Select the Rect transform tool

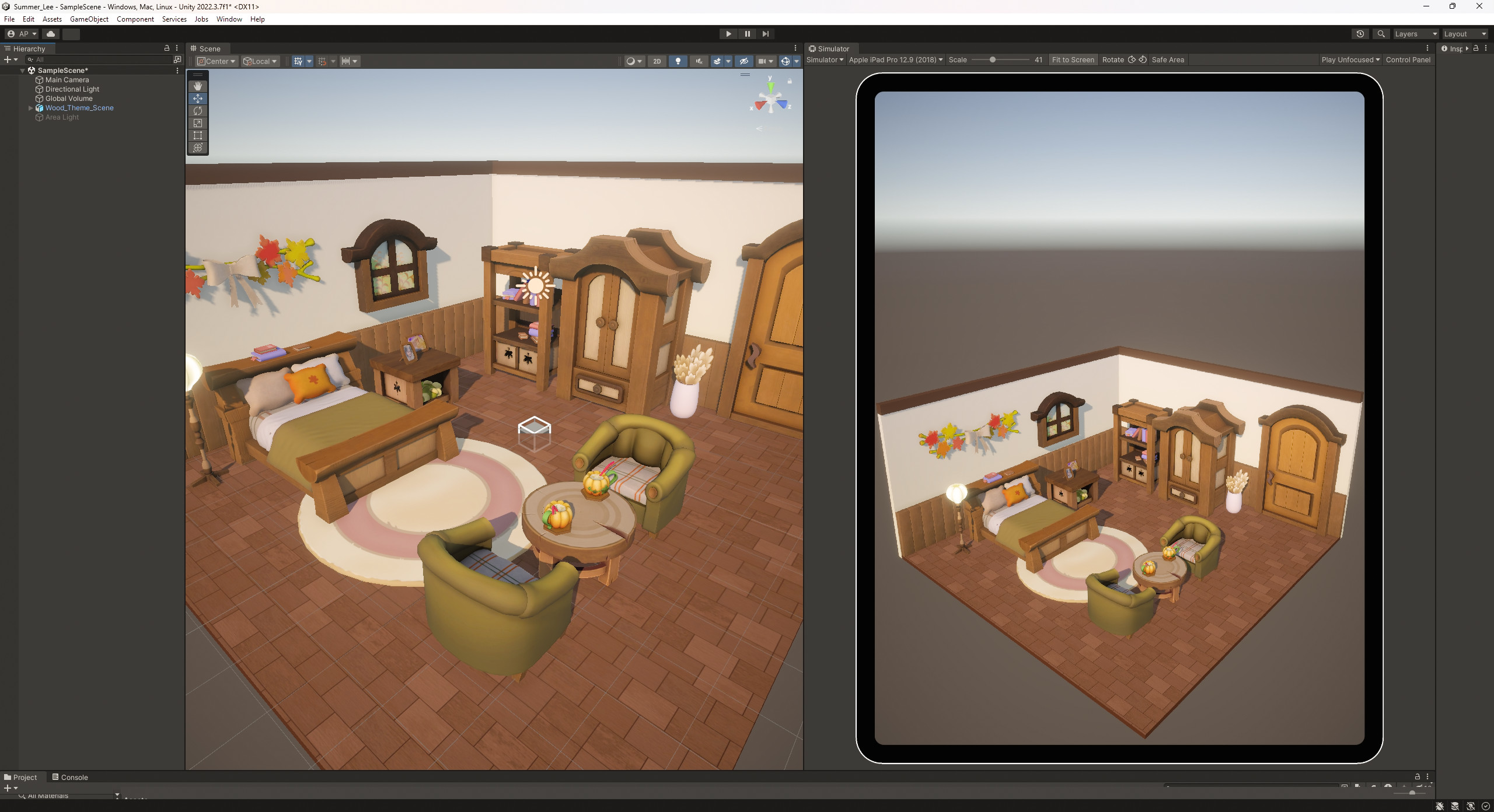point(198,135)
